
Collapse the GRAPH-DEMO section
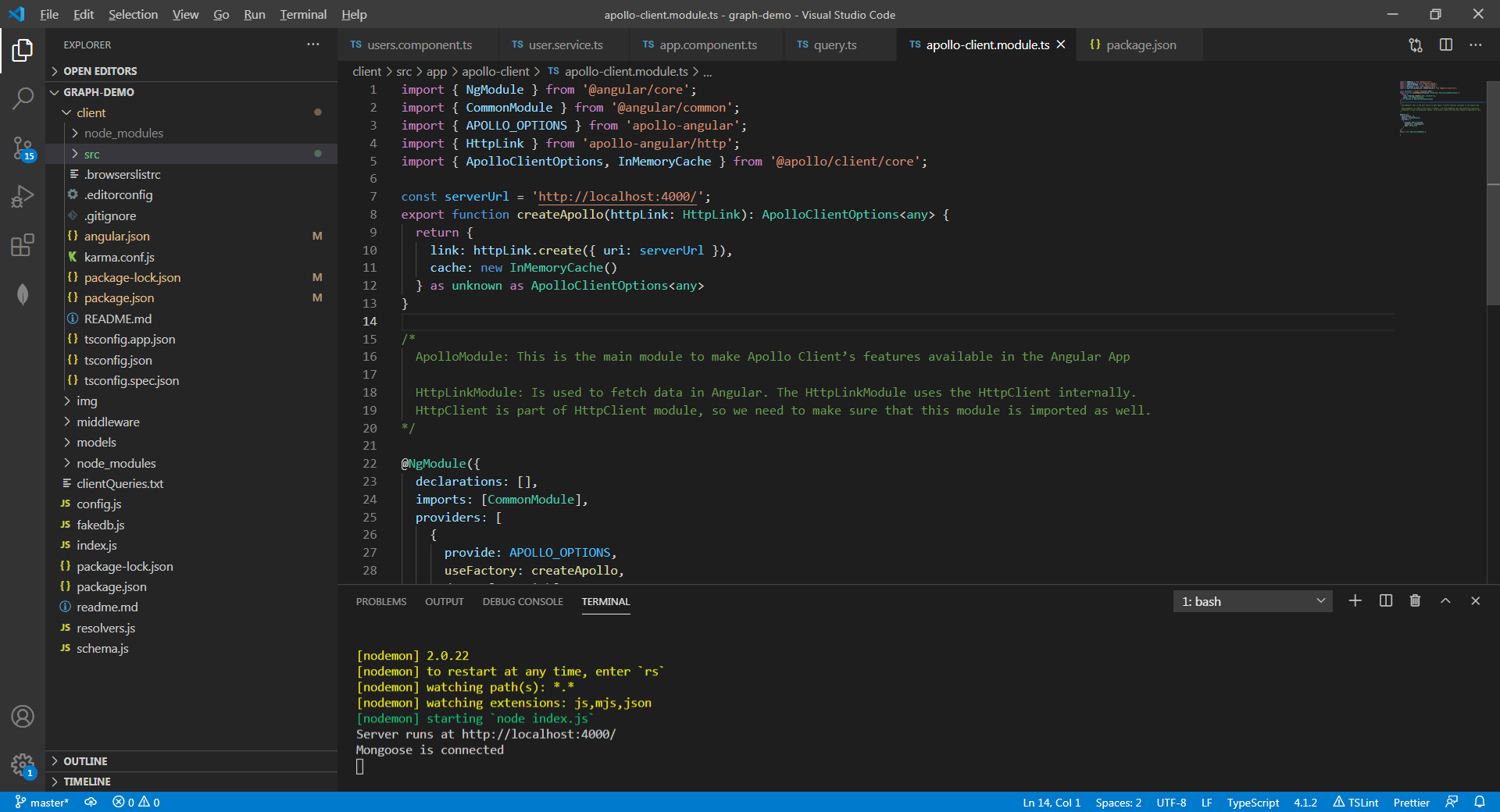pyautogui.click(x=191, y=92)
